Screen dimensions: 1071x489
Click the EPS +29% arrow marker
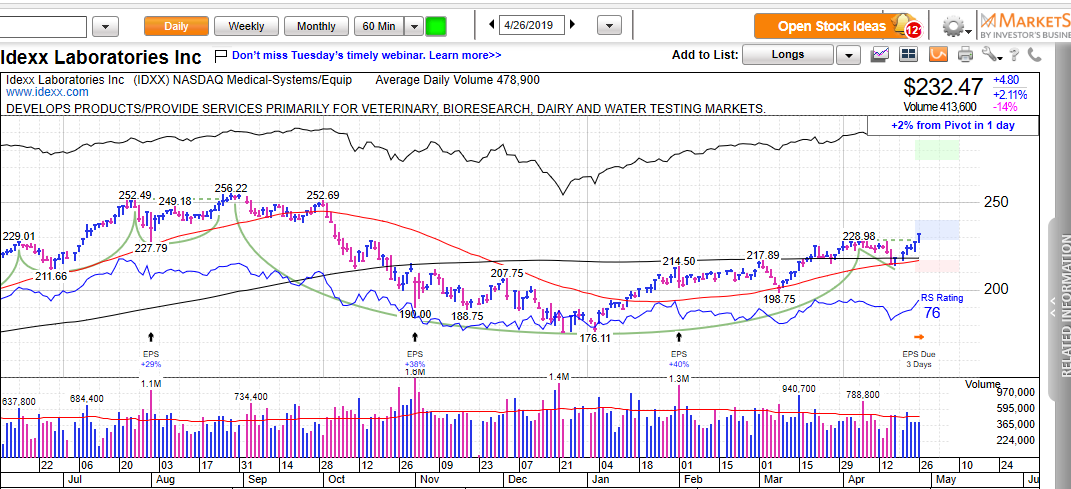point(150,337)
